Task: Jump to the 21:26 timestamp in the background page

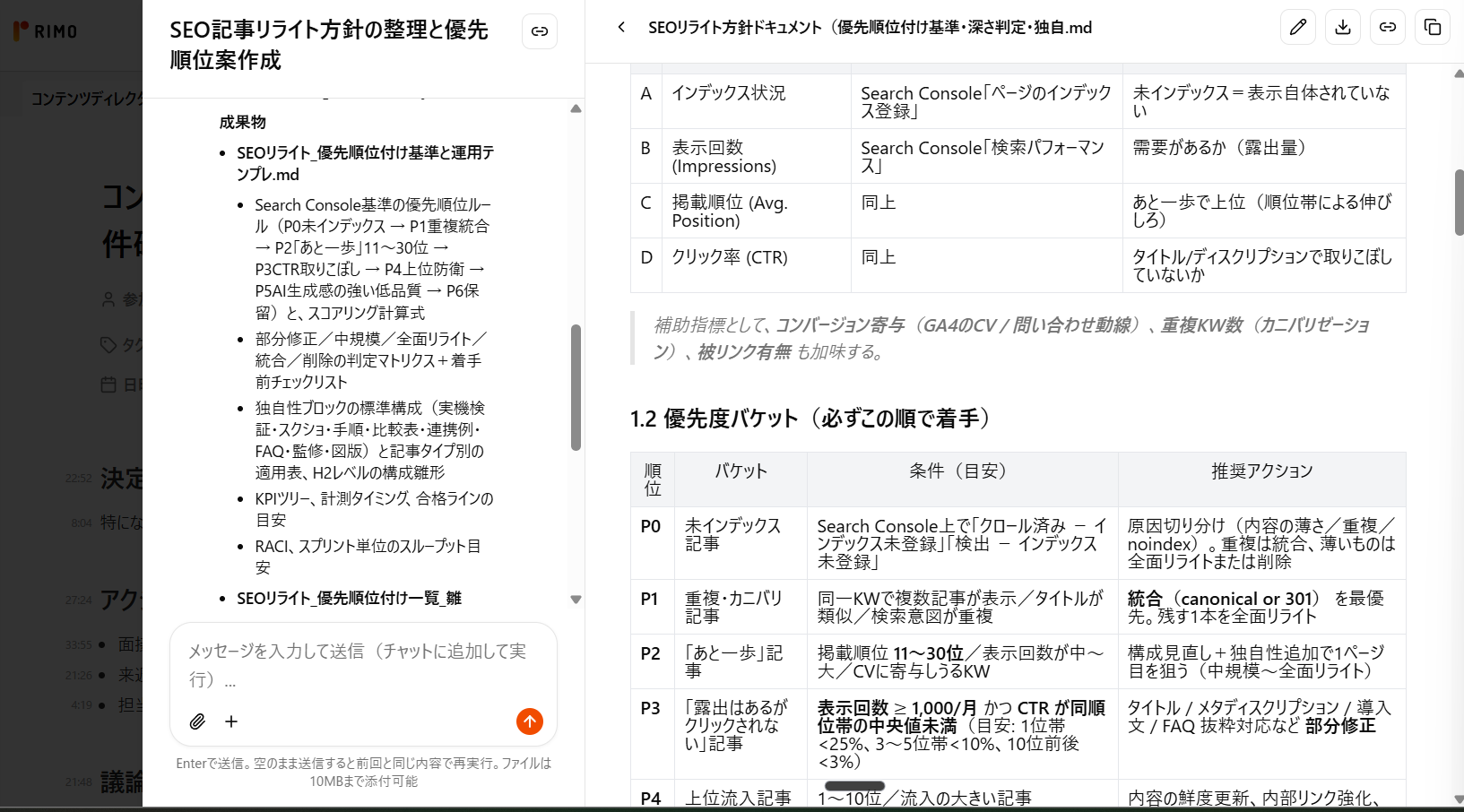Action: (x=78, y=675)
